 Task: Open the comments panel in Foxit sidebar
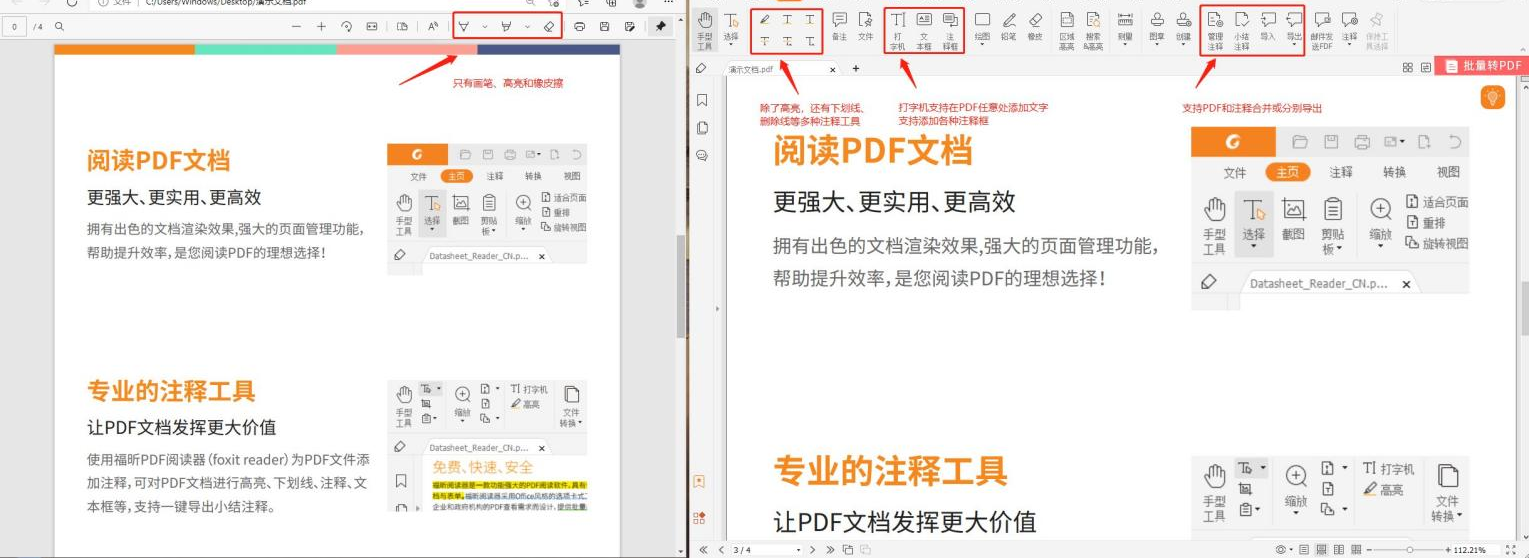point(701,155)
